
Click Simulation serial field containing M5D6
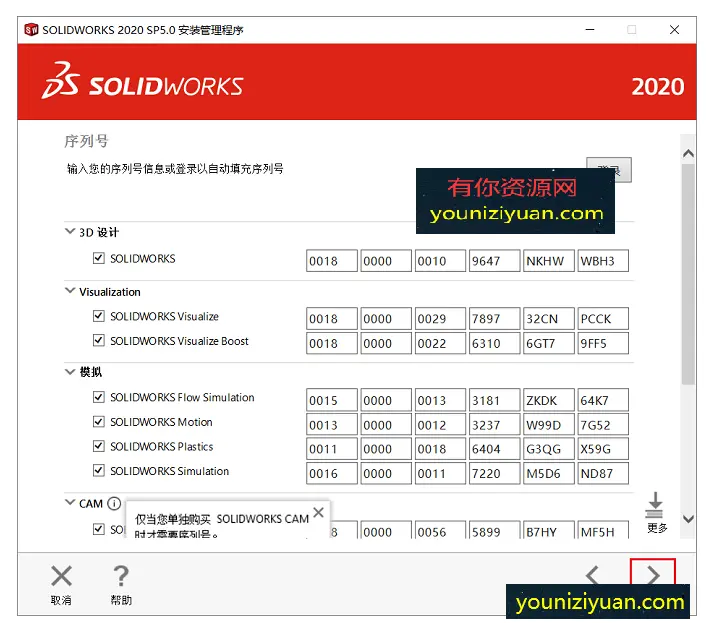[x=549, y=473]
